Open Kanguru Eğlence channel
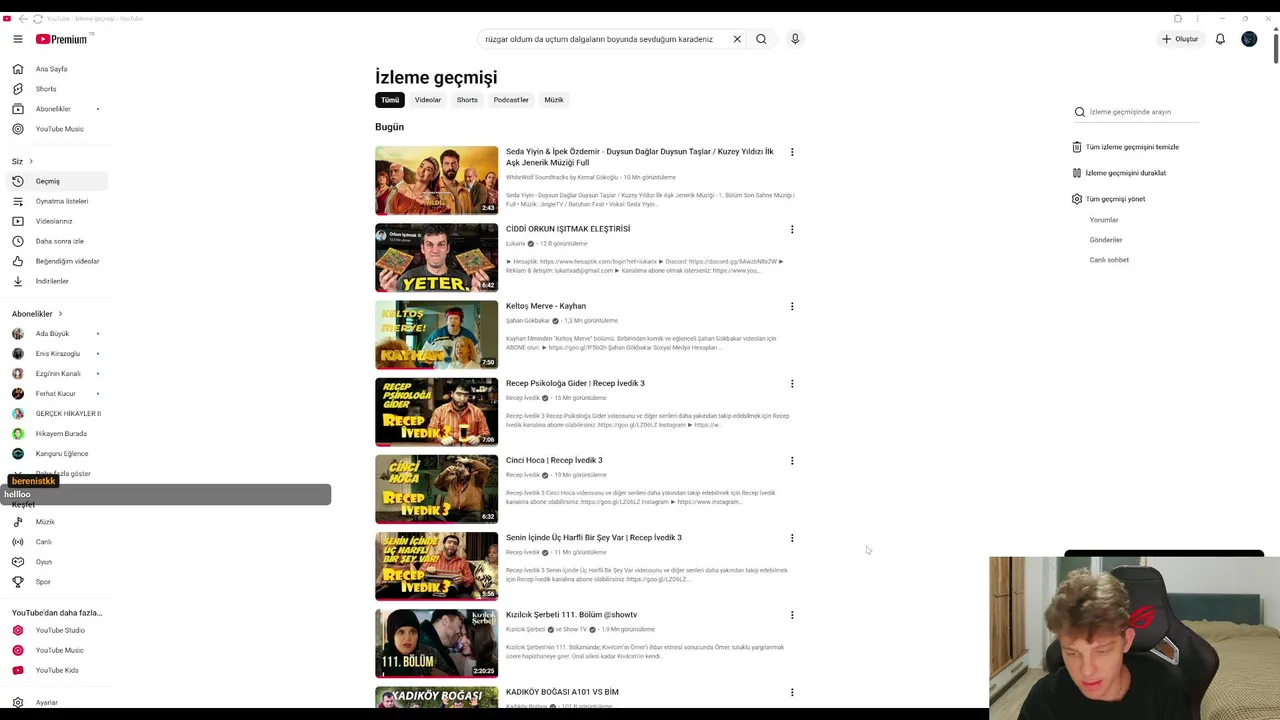This screenshot has height=720, width=1280. pos(56,454)
